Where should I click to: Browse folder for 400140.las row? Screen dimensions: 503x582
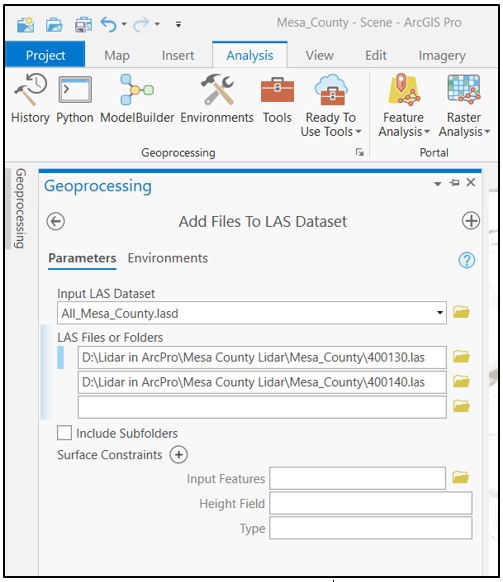pos(461,381)
